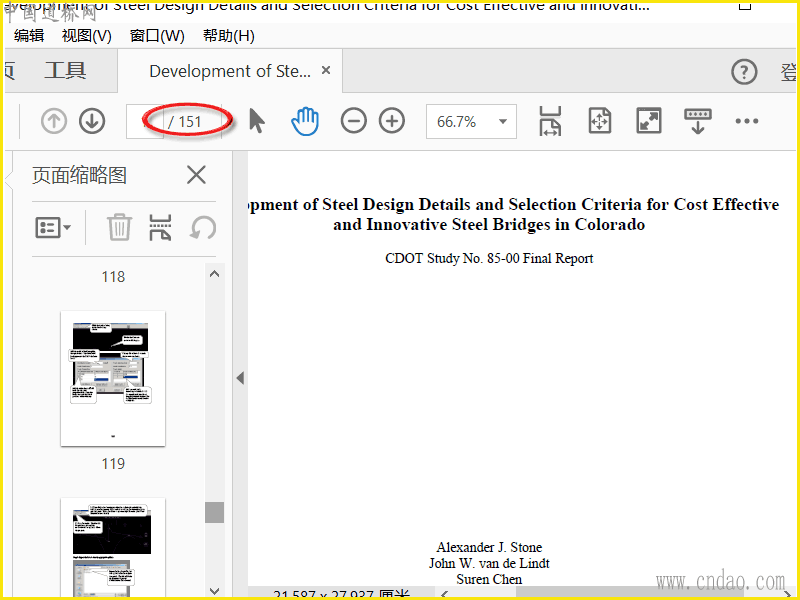The height and width of the screenshot is (600, 800).
Task: Select page 119 thumbnail
Action: 113,379
